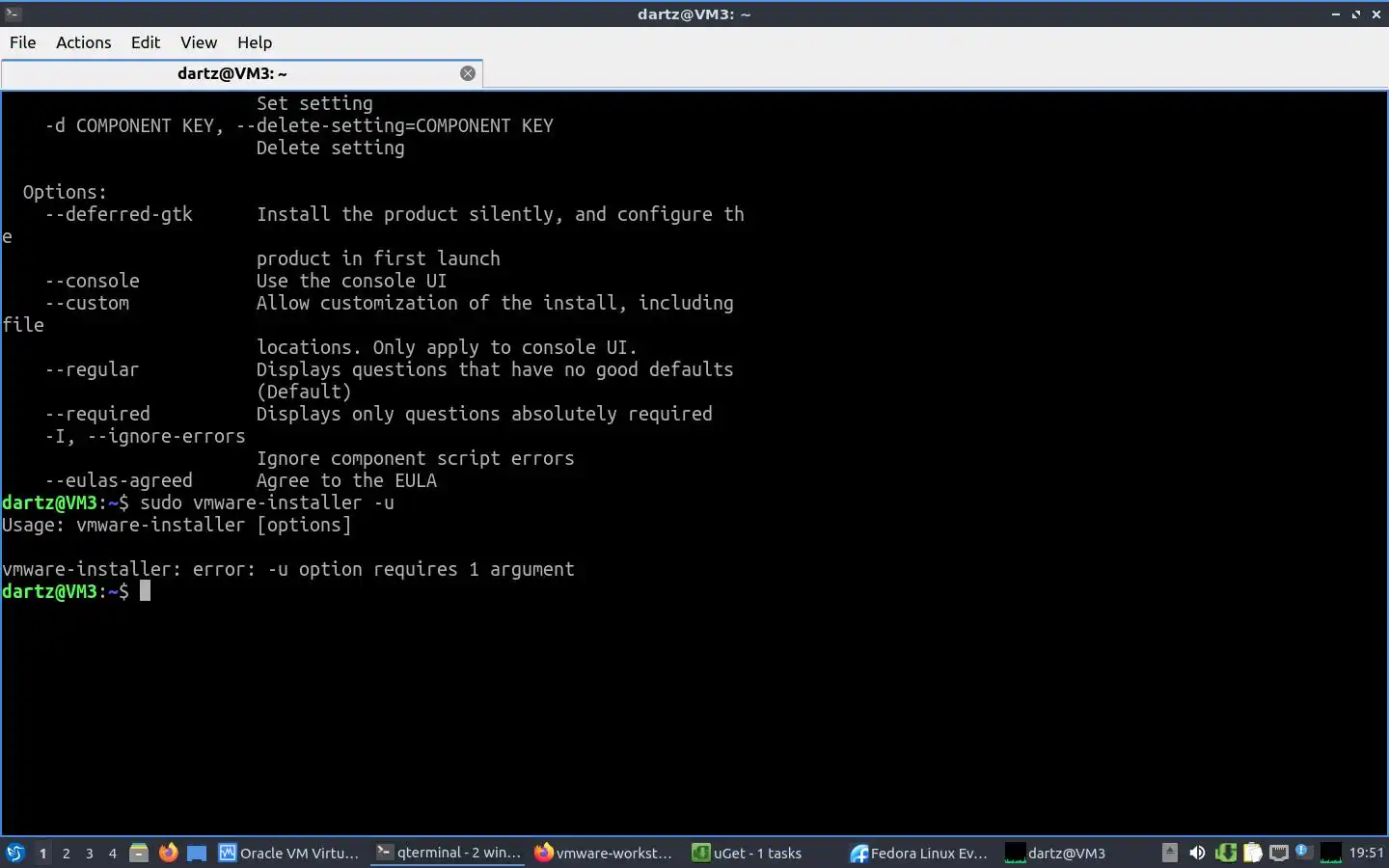Click the removable media eject tray icon

point(1170,853)
